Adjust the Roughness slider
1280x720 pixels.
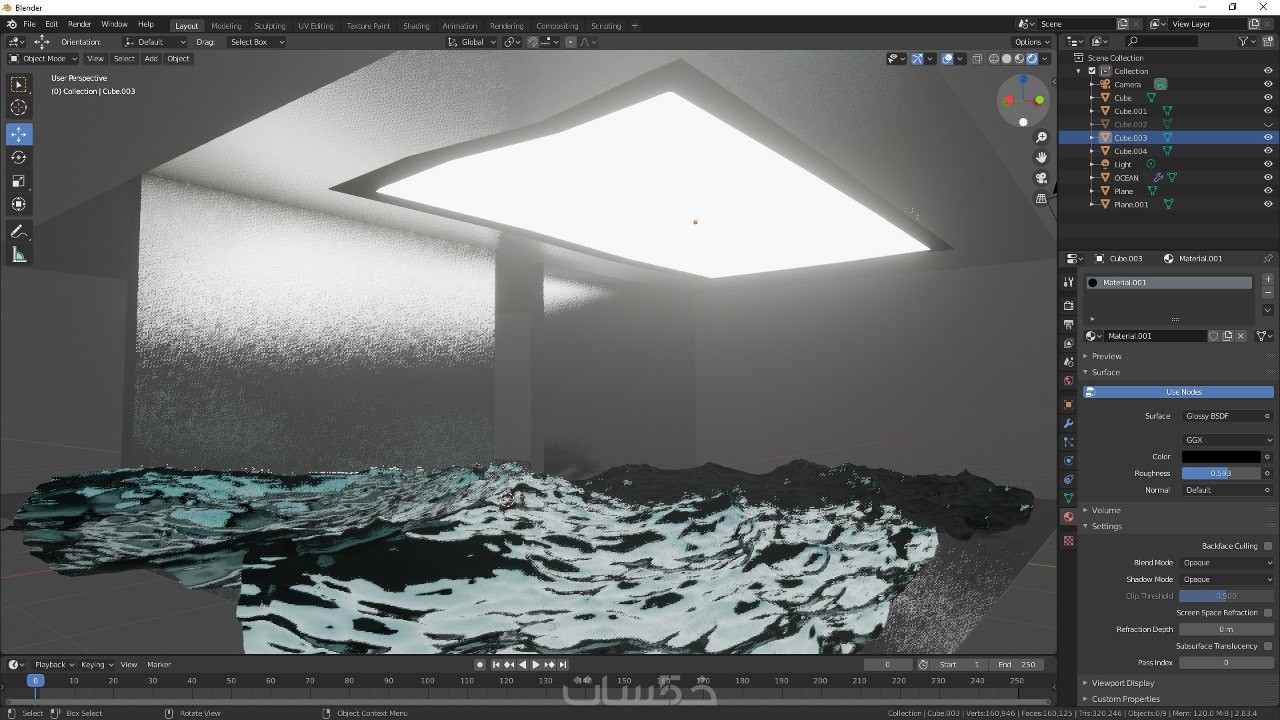coord(1221,473)
